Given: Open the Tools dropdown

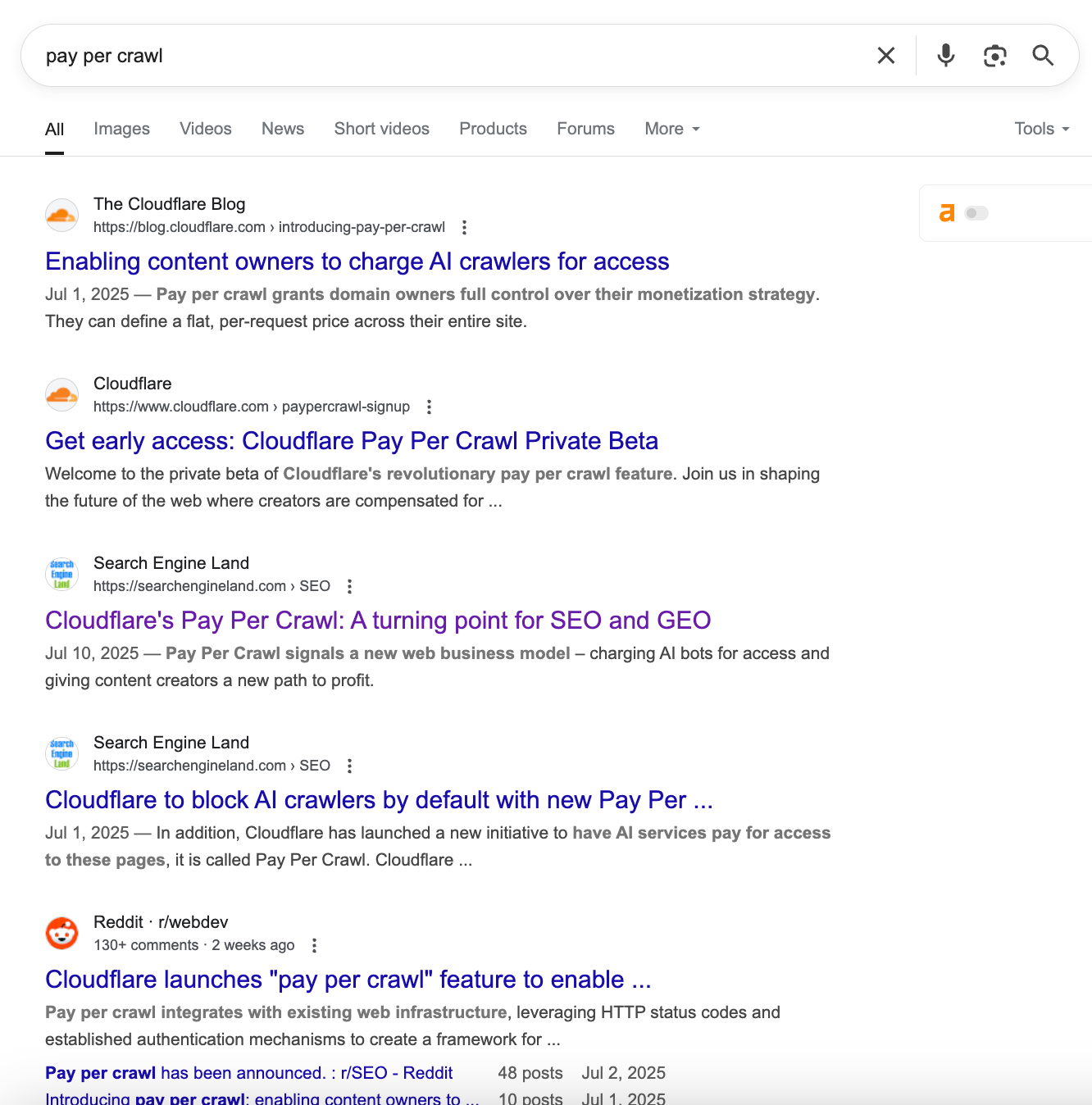Looking at the screenshot, I should tap(1040, 129).
